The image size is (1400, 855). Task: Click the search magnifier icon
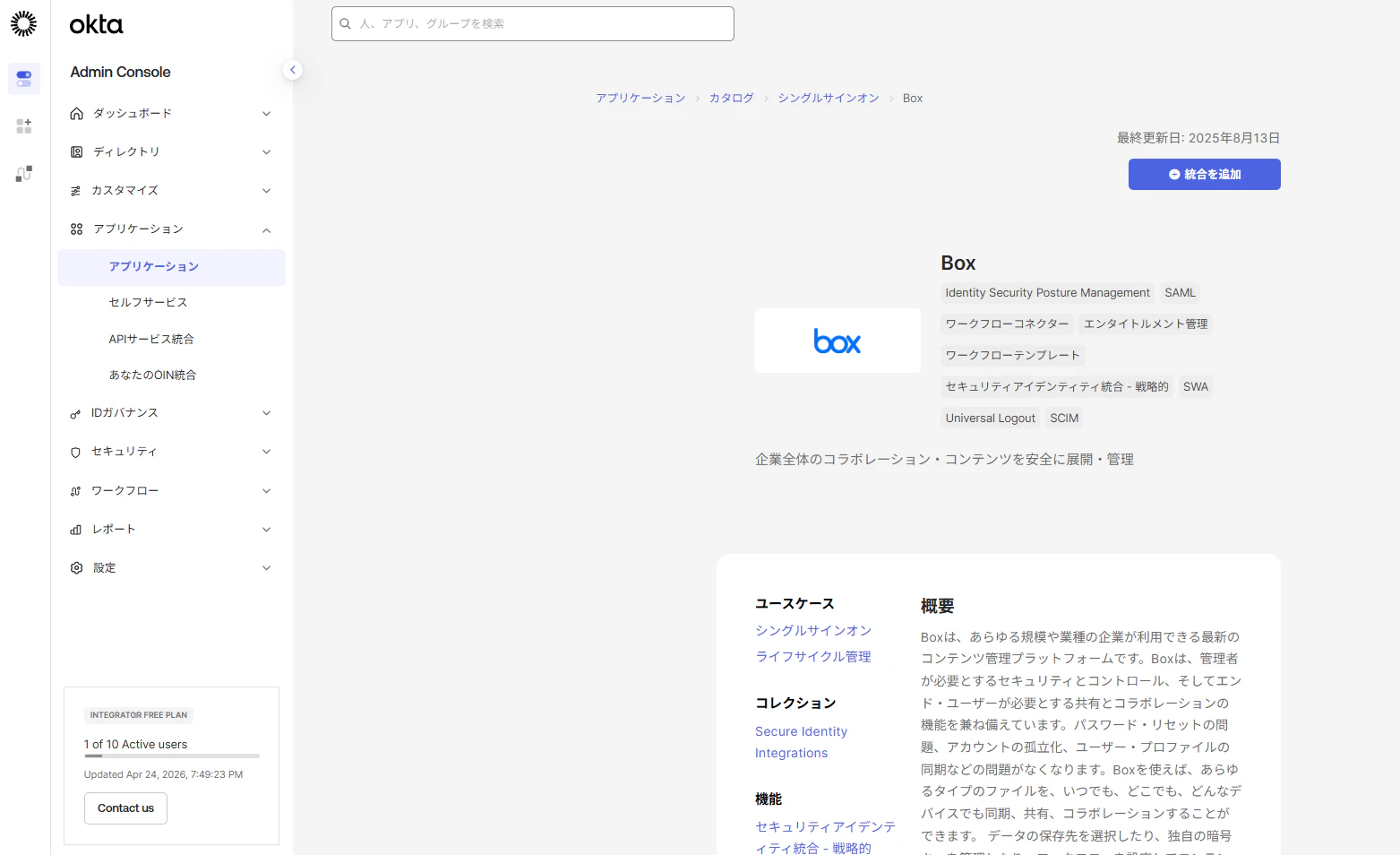(345, 24)
